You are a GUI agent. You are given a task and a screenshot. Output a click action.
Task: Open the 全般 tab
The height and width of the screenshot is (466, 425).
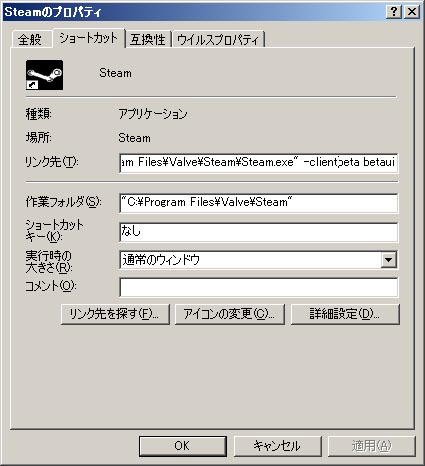30,39
